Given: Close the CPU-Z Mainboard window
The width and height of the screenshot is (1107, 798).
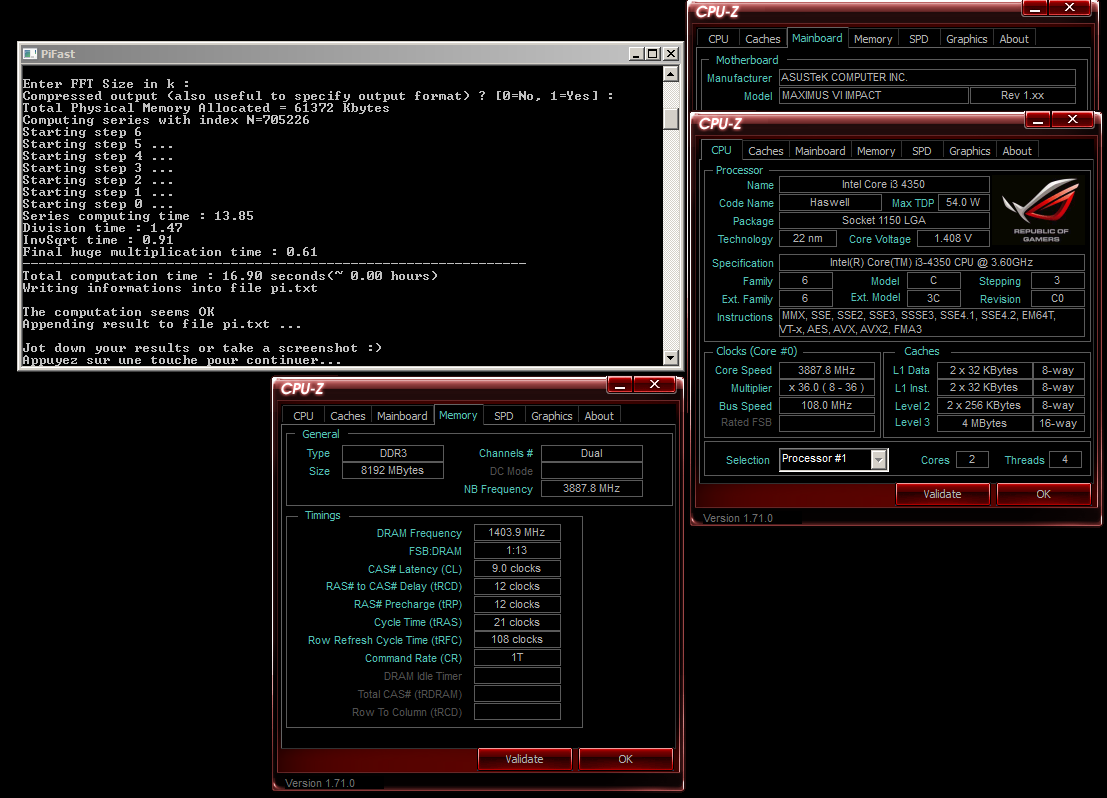Looking at the screenshot, I should click(x=1070, y=7).
